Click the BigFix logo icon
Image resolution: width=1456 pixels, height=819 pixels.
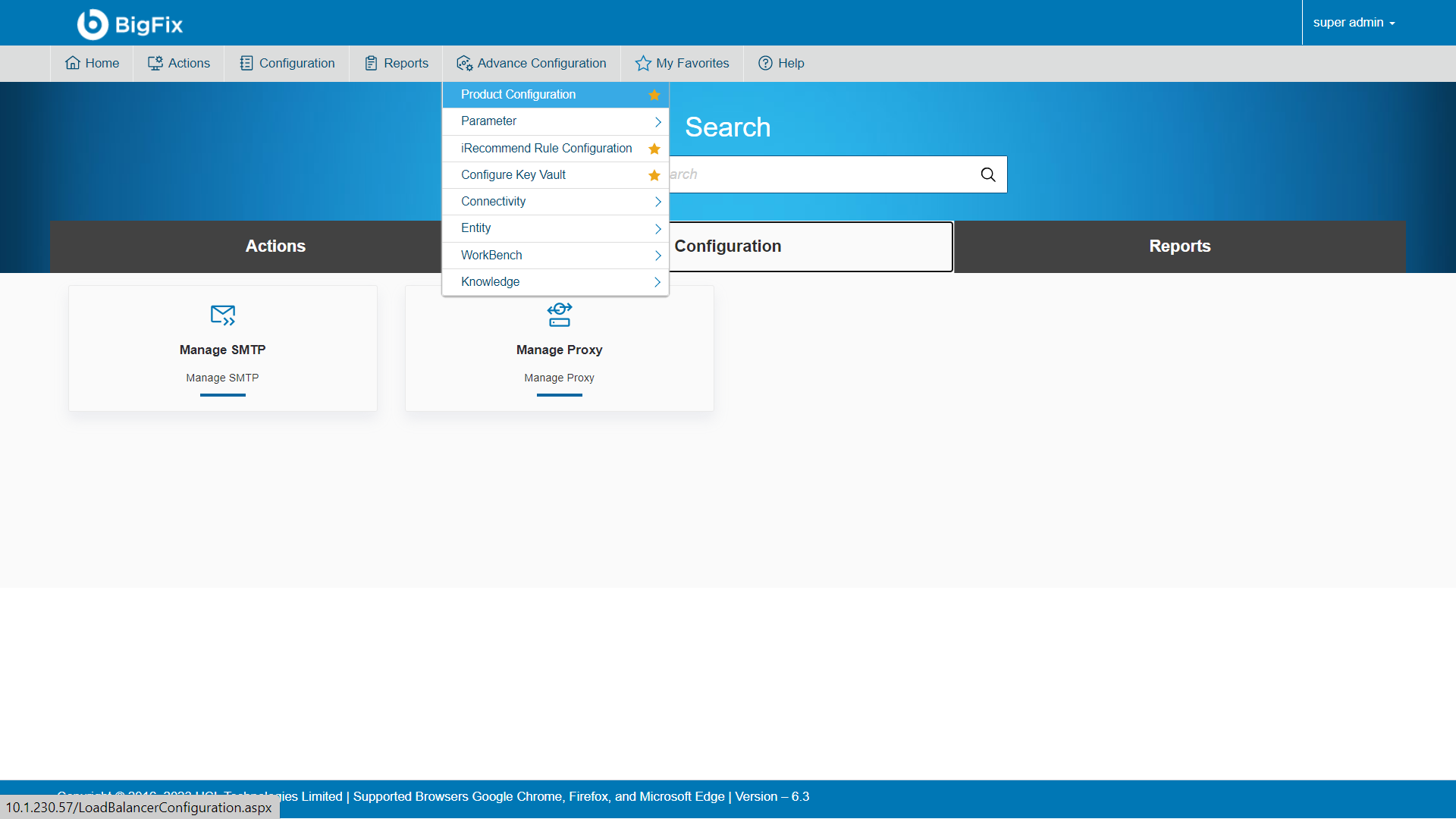pos(93,24)
